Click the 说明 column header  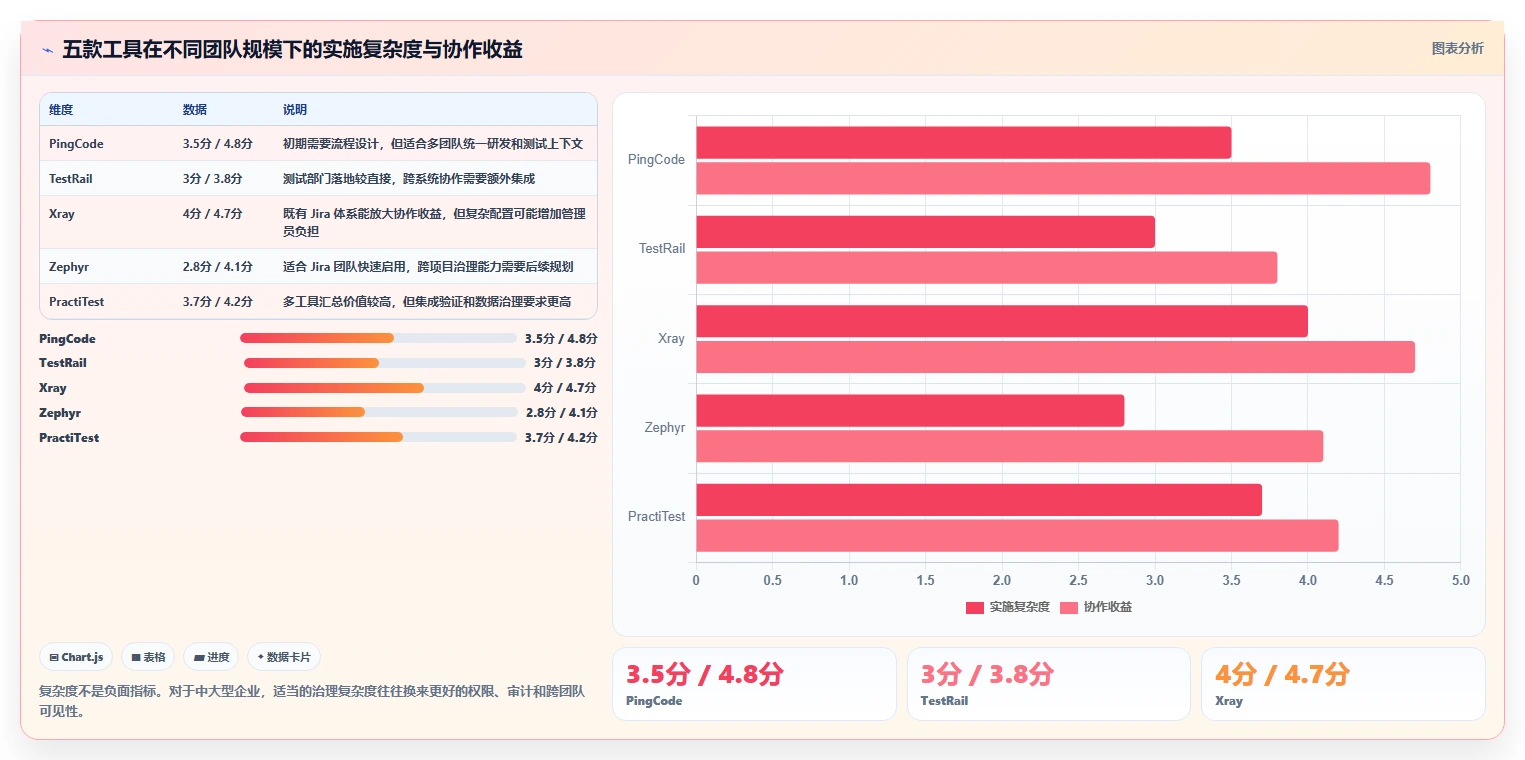pos(295,110)
